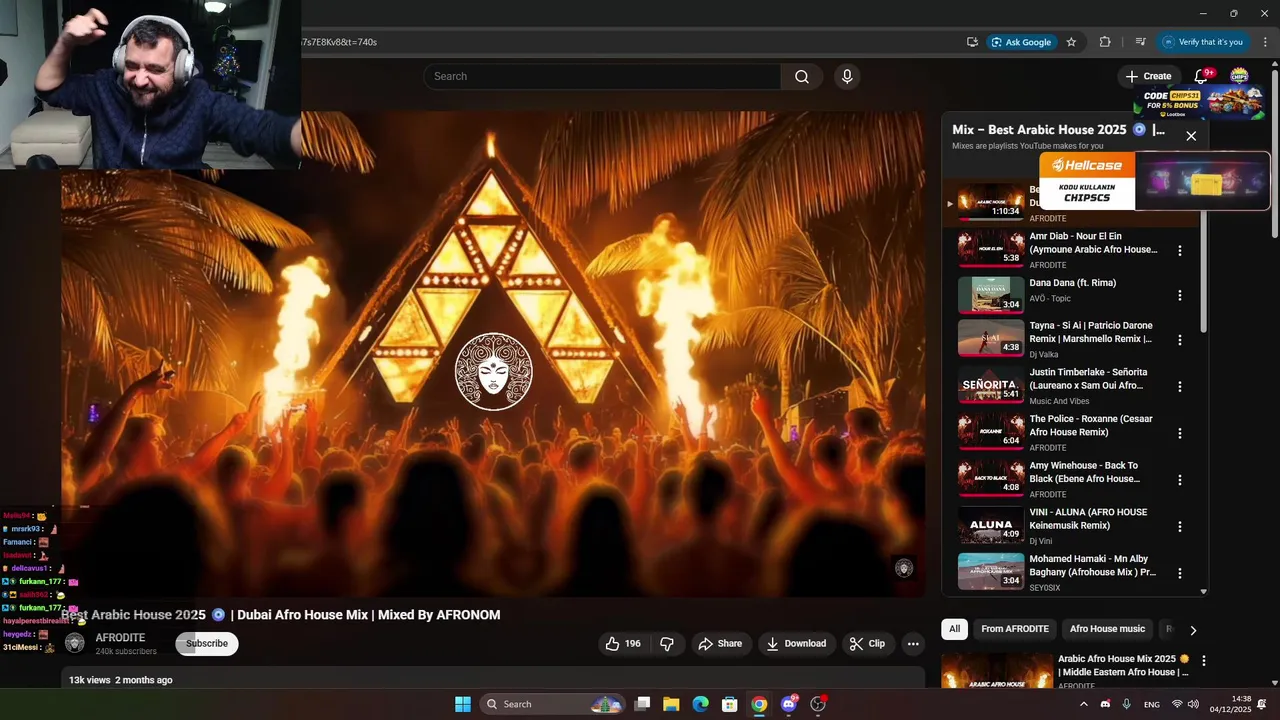Screen dimensions: 1280x720
Task: Open Windows Start menu
Action: [x=463, y=704]
